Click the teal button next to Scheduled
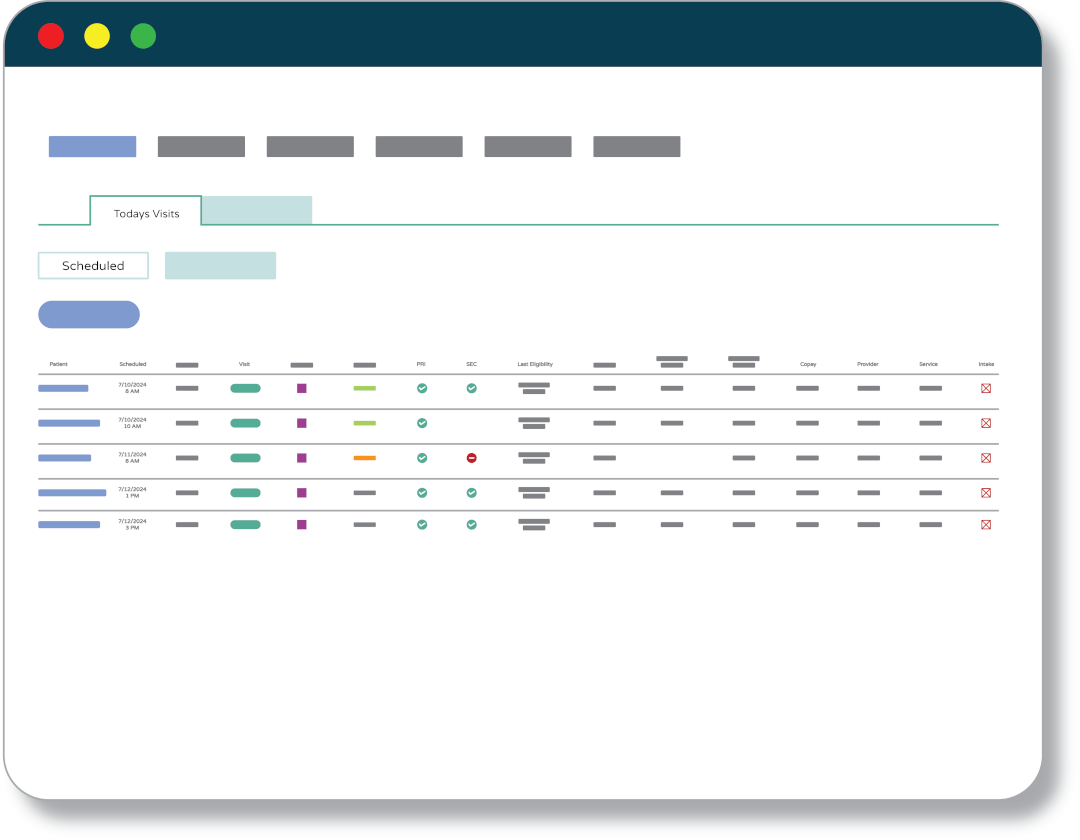 tap(220, 266)
